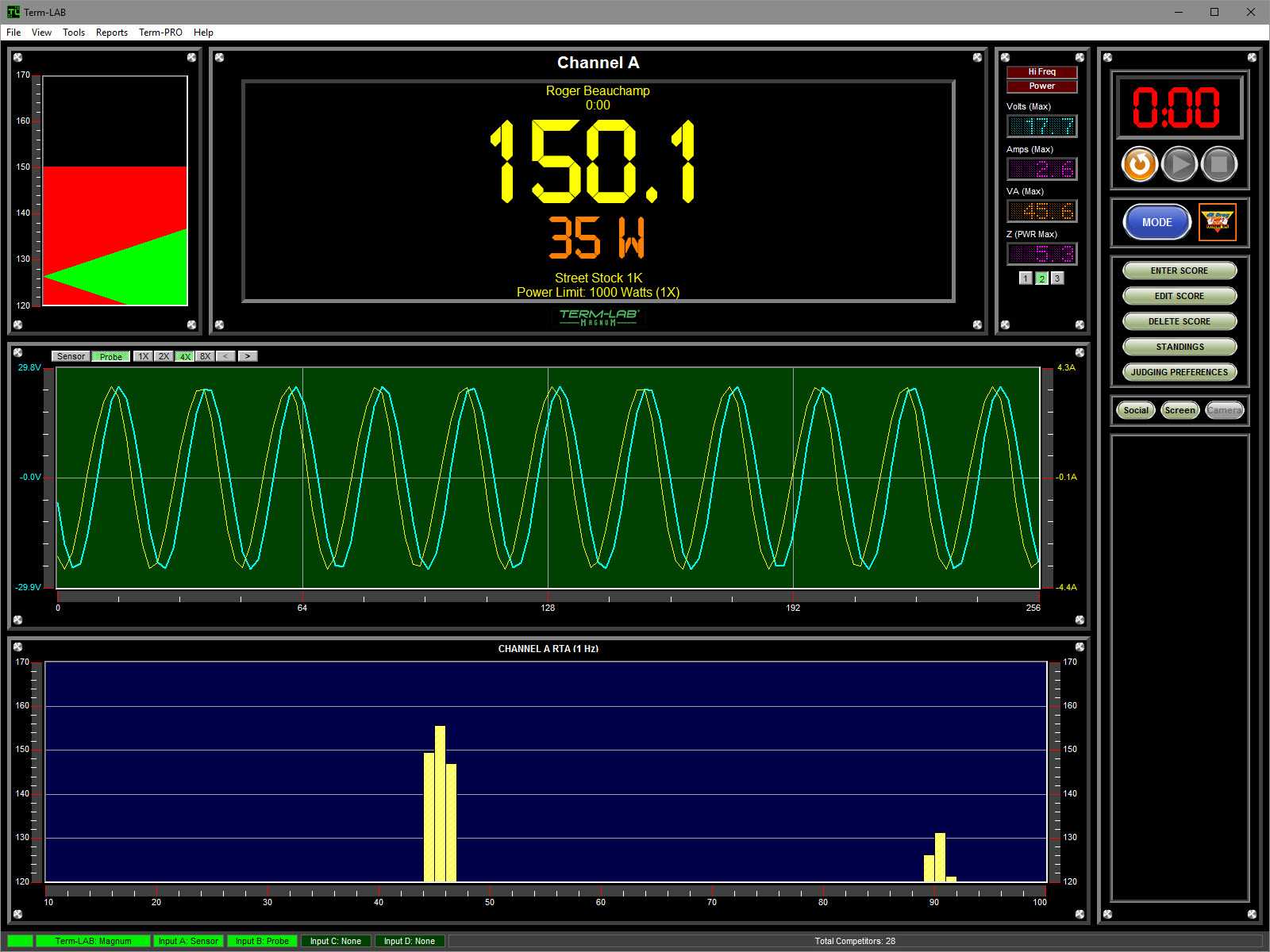Click the Input A: Sensor status

pos(188,941)
